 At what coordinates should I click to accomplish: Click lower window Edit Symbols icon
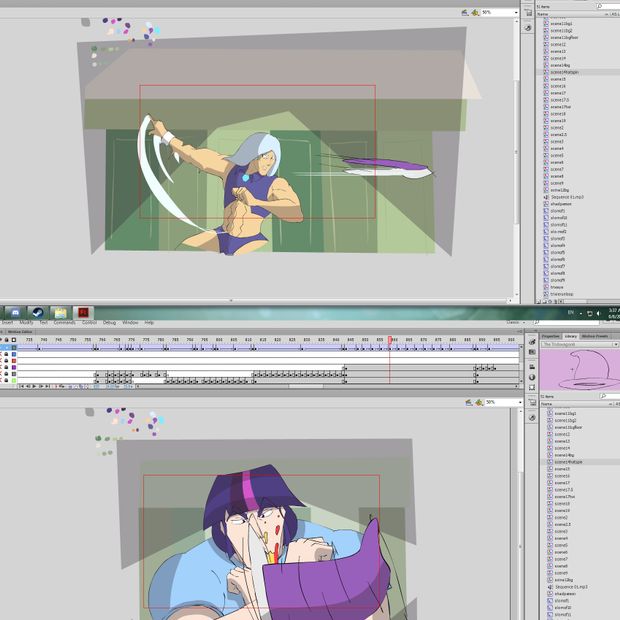479,402
